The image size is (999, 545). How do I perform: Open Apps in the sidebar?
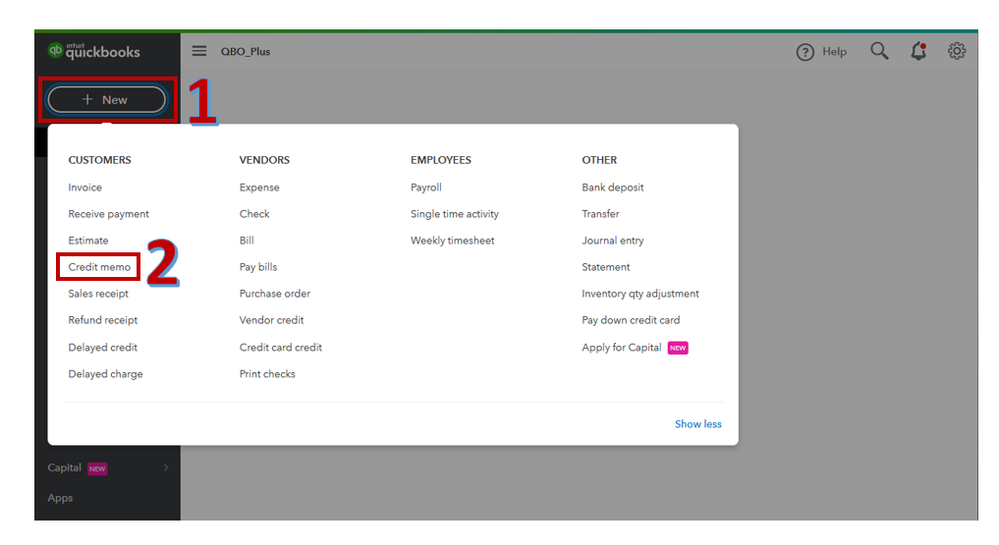(x=60, y=498)
